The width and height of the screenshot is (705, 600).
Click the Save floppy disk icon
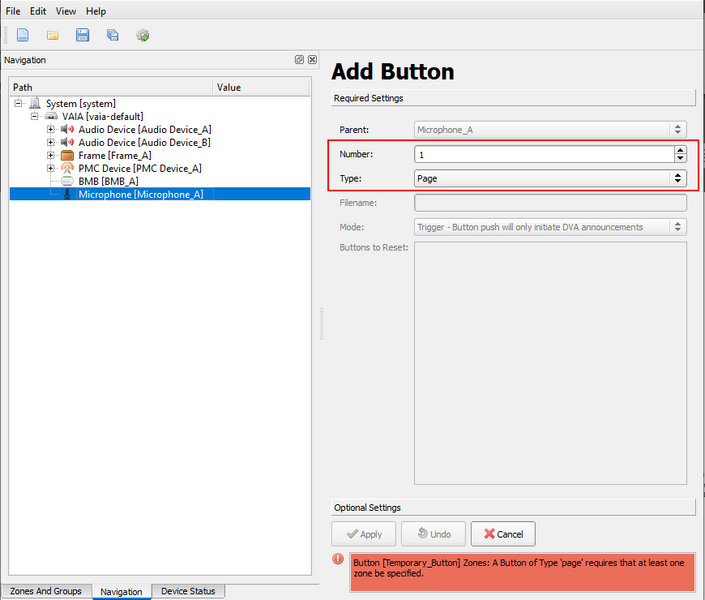pyautogui.click(x=82, y=35)
